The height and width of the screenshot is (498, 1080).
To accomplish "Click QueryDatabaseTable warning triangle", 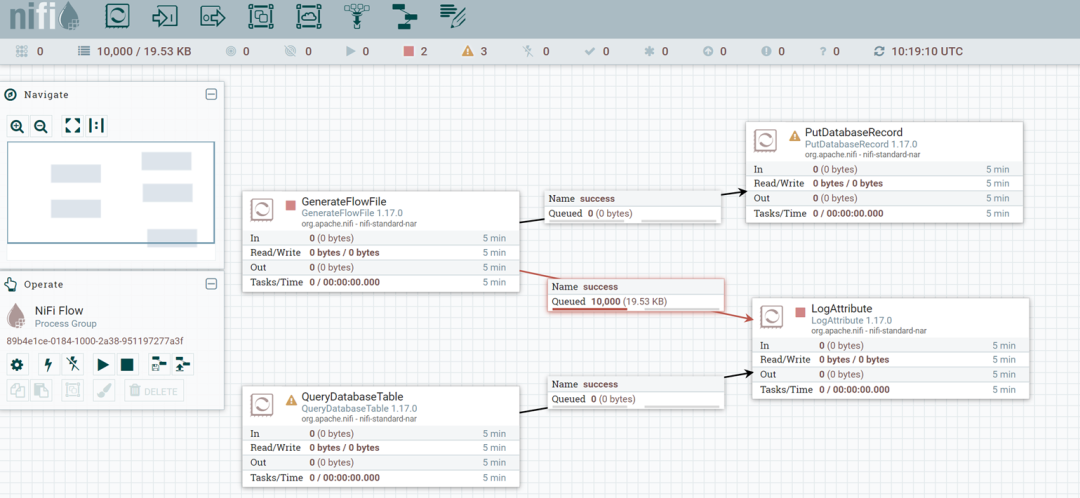I will tap(291, 400).
